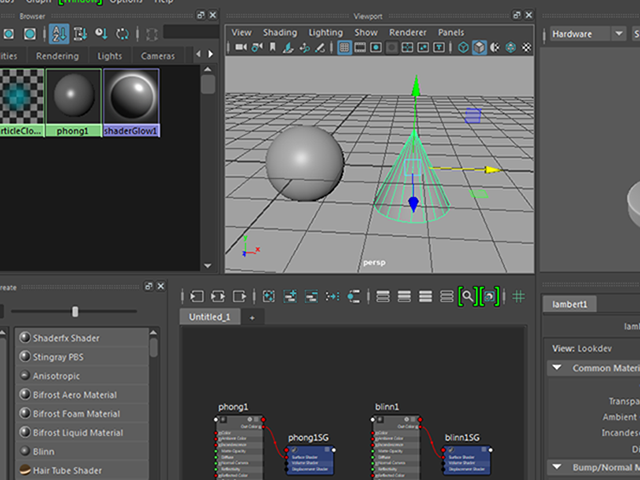The image size is (640, 480).
Task: Create a Stingray PBS material
Action: (82, 357)
